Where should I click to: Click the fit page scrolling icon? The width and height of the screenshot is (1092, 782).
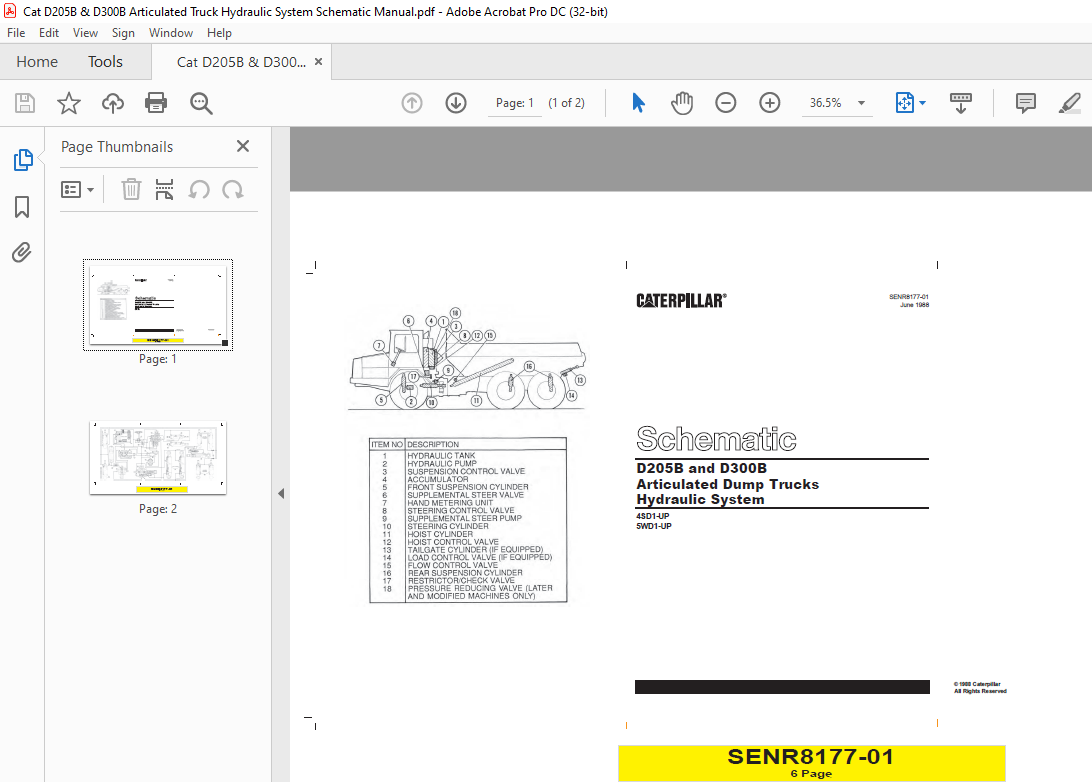pos(904,103)
